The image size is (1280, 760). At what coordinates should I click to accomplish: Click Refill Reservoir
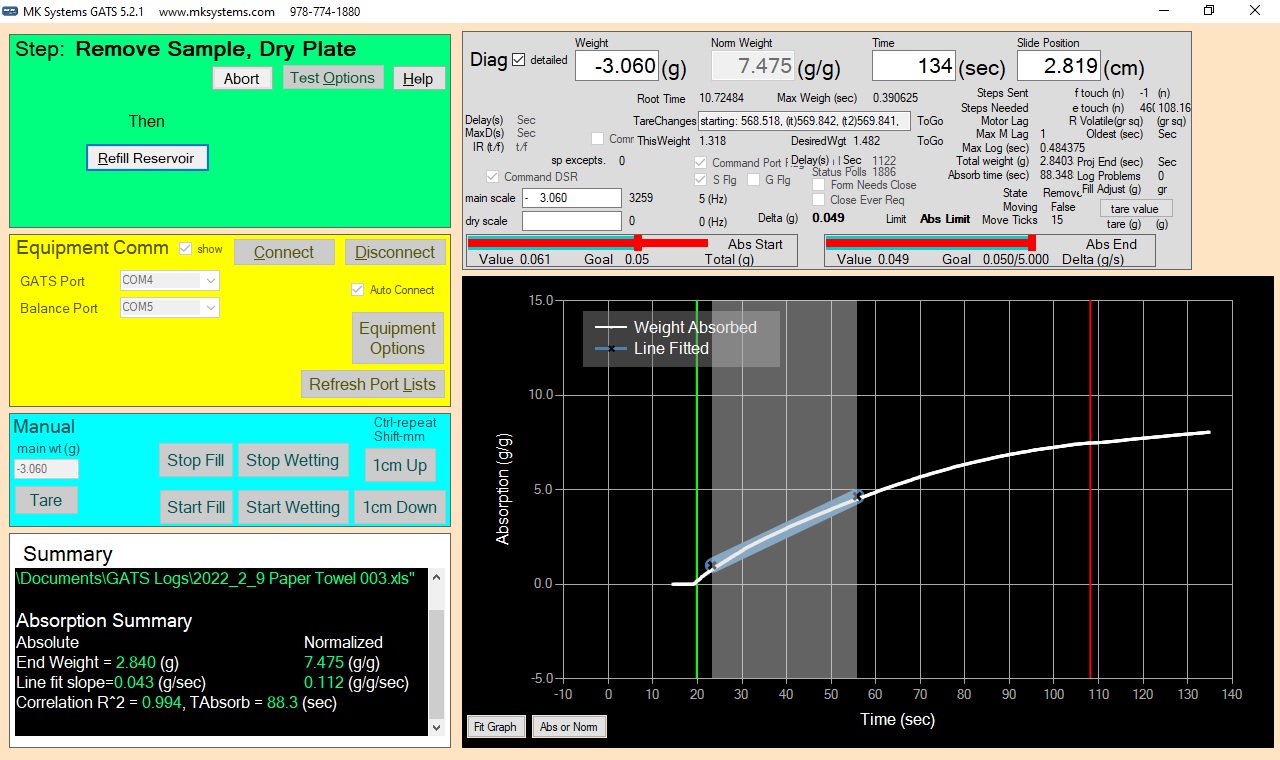coord(146,158)
